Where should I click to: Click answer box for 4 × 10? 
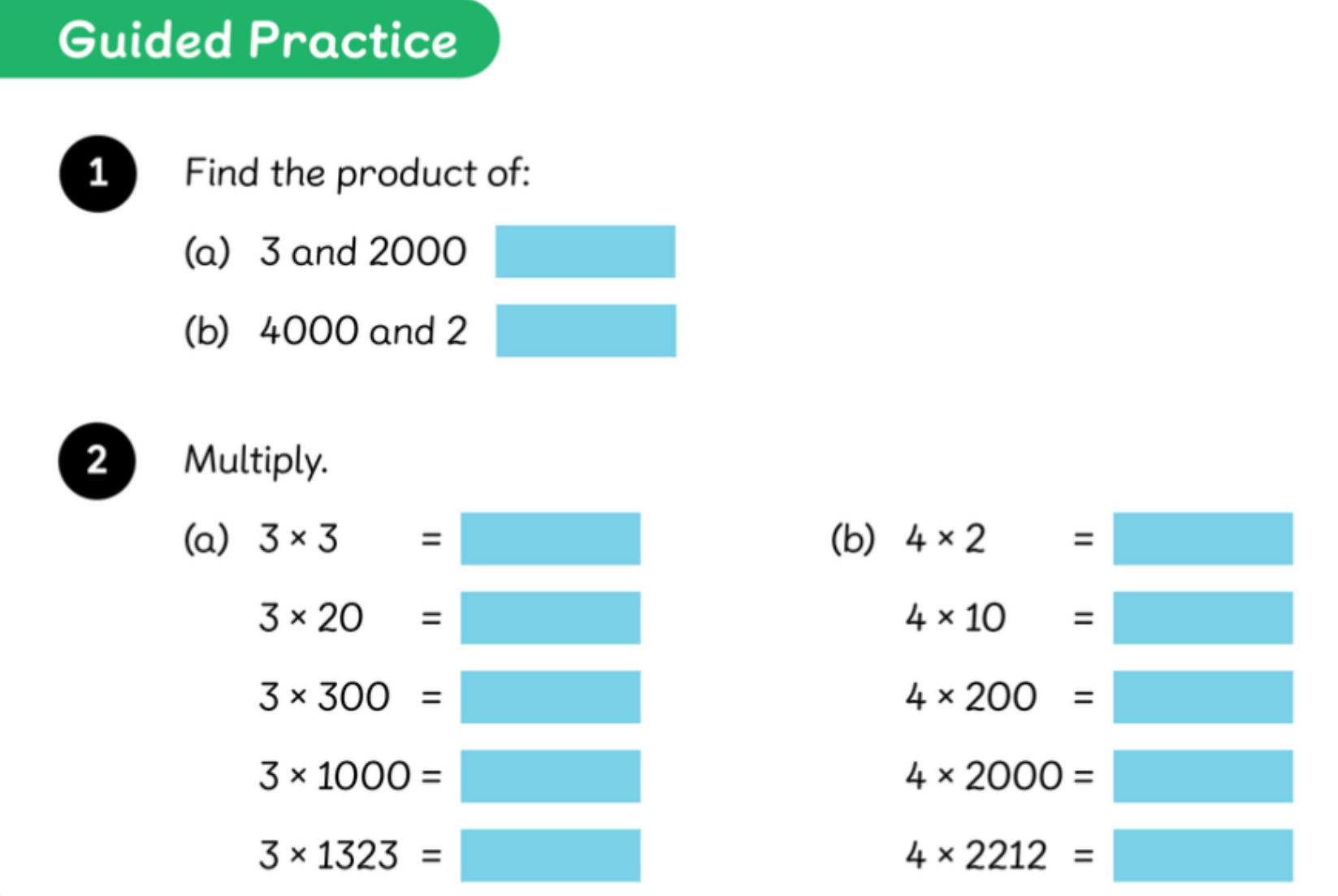(x=1202, y=617)
